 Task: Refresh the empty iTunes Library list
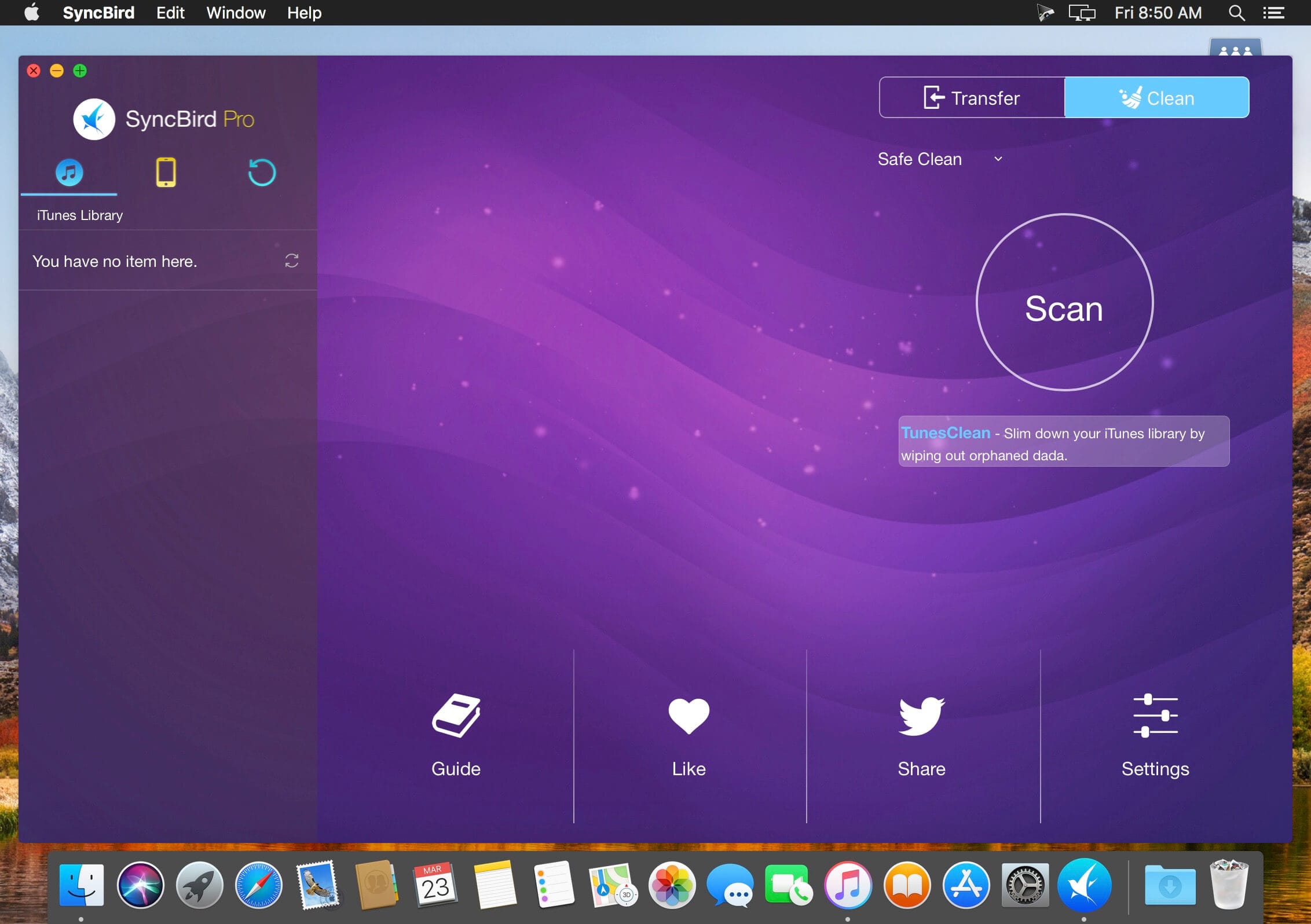point(292,261)
